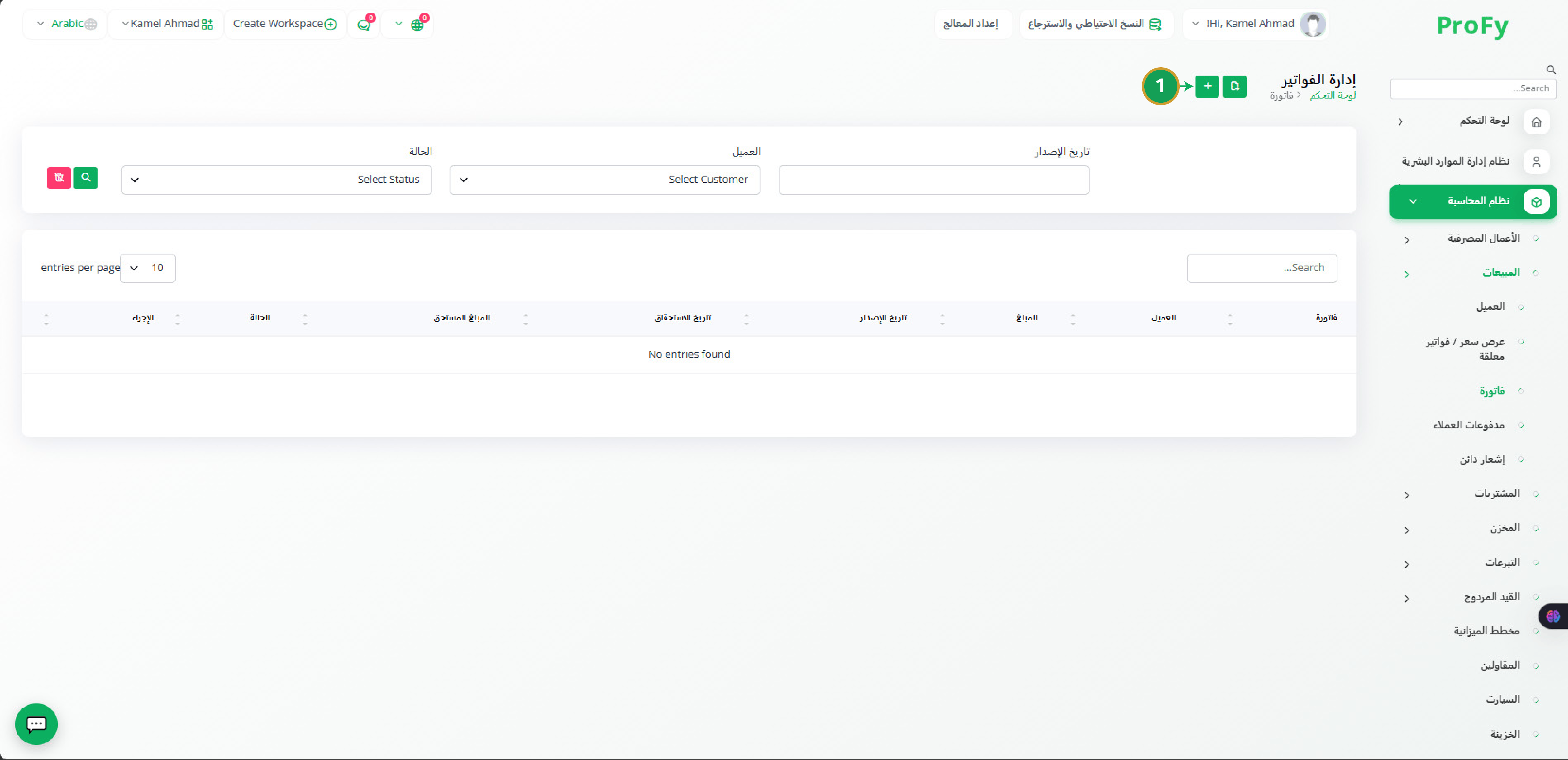Click the red reset filter trash button
This screenshot has height=760, width=1568.
(59, 178)
